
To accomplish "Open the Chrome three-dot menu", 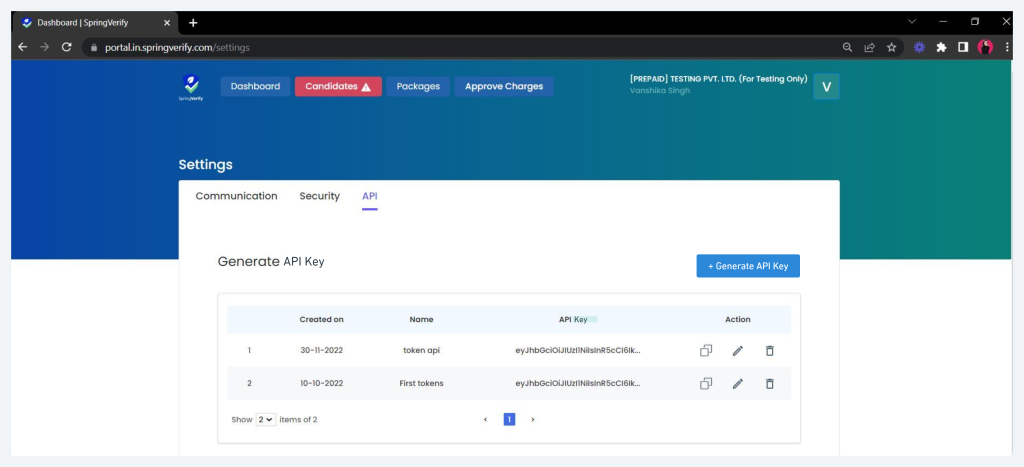I will [1006, 47].
